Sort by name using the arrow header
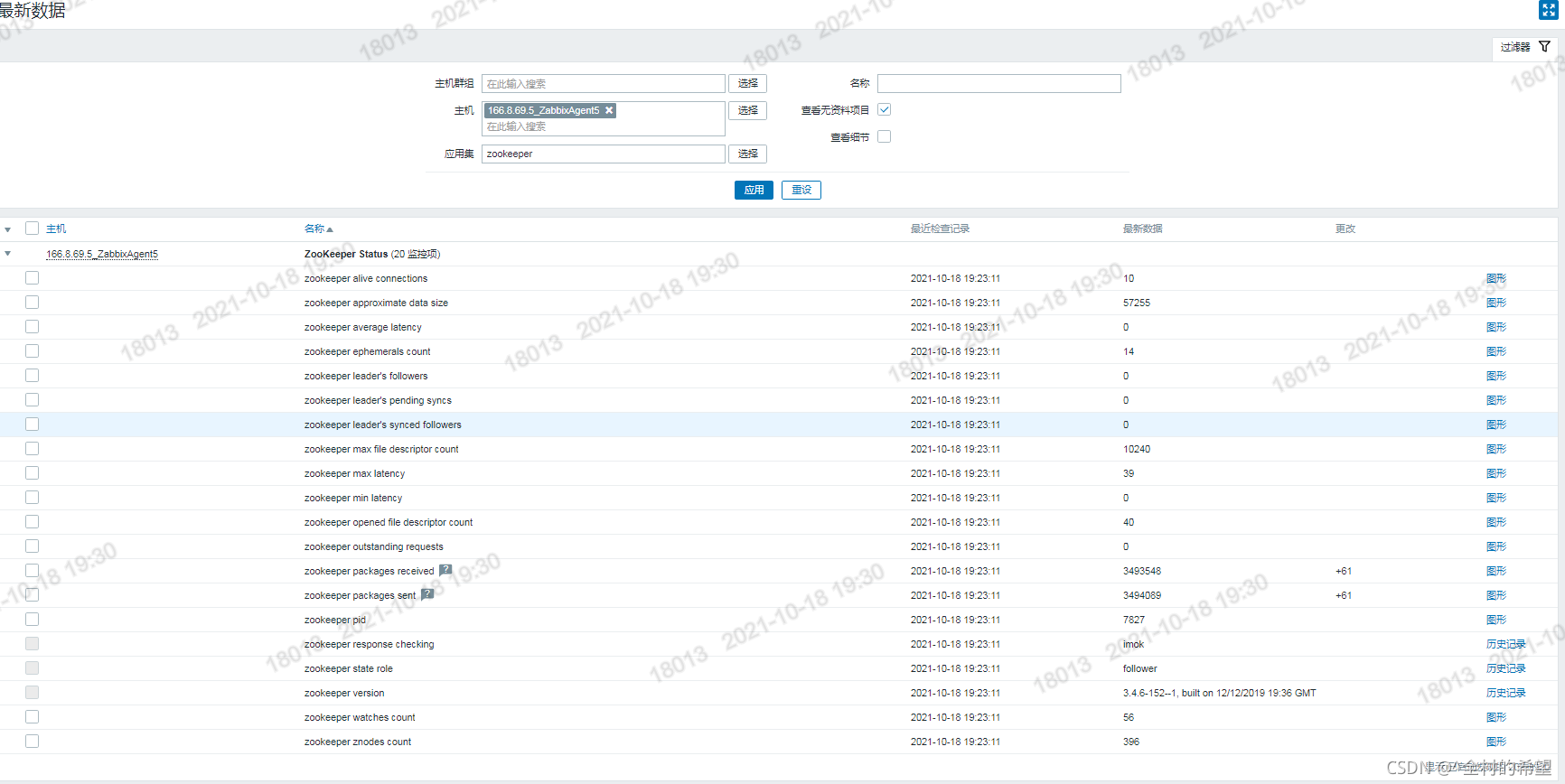This screenshot has width=1565, height=784. point(319,229)
